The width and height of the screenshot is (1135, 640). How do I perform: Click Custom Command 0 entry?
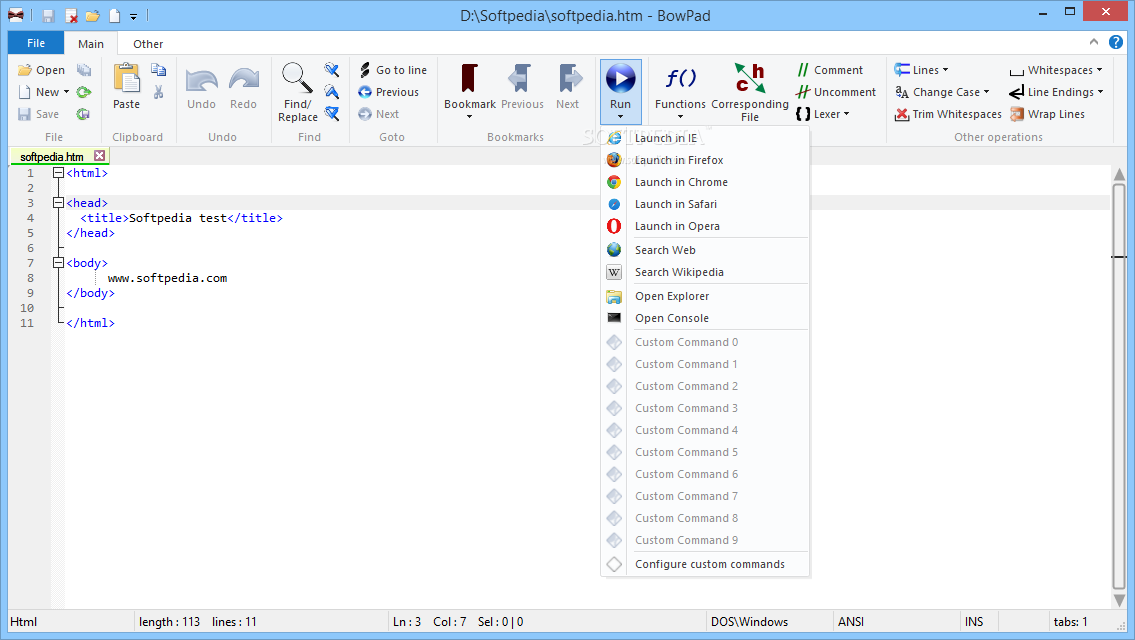(704, 342)
